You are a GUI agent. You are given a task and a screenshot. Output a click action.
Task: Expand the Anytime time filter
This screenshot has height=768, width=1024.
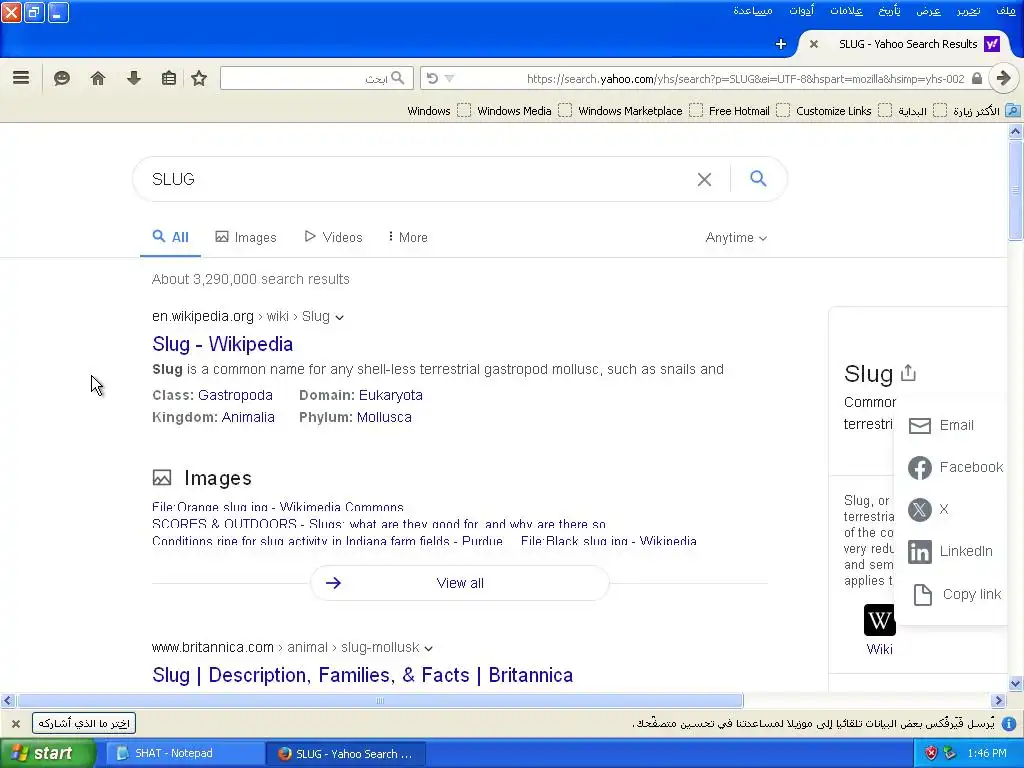736,238
